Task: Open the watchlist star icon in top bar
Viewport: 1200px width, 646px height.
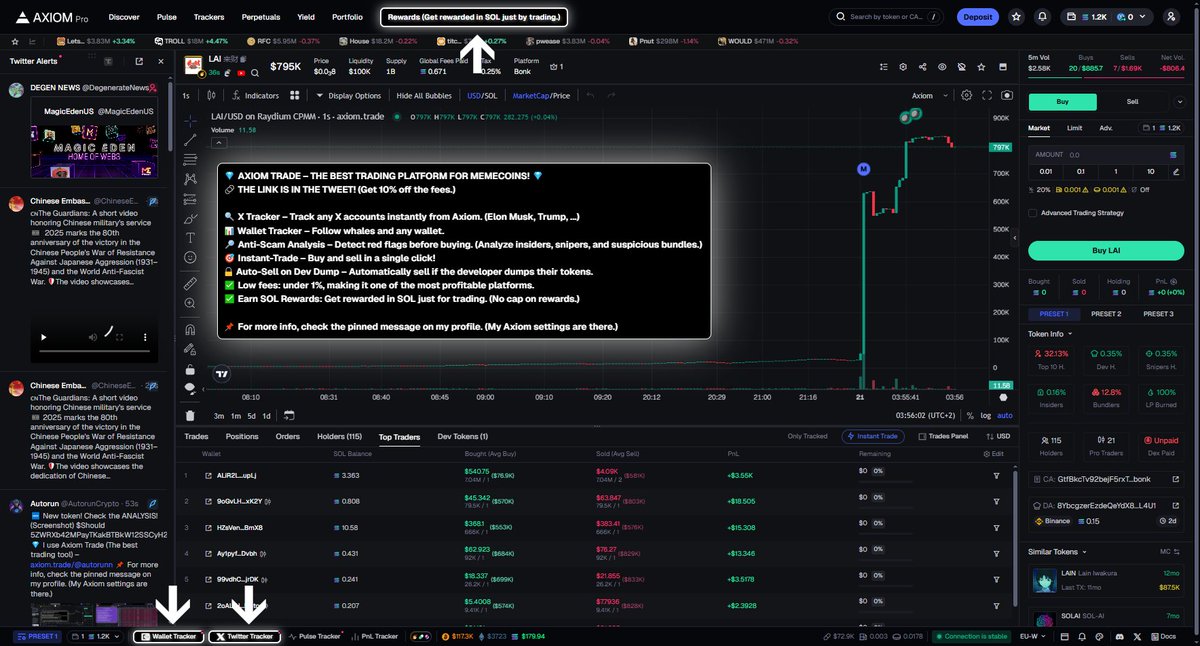Action: tap(1017, 17)
